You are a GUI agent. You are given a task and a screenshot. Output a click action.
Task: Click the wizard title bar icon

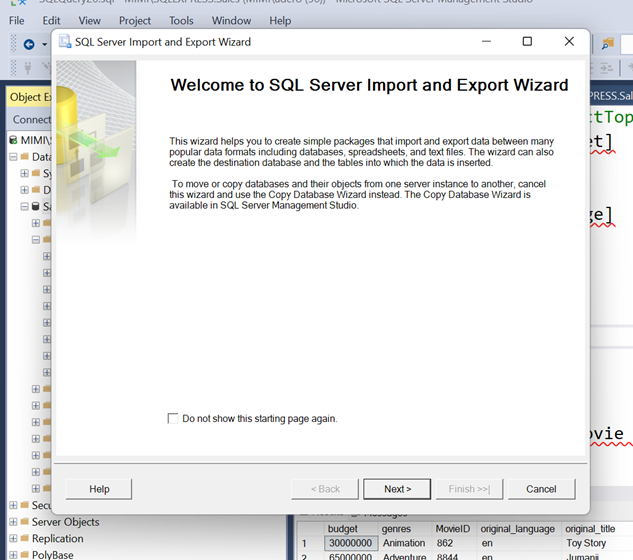tap(65, 42)
